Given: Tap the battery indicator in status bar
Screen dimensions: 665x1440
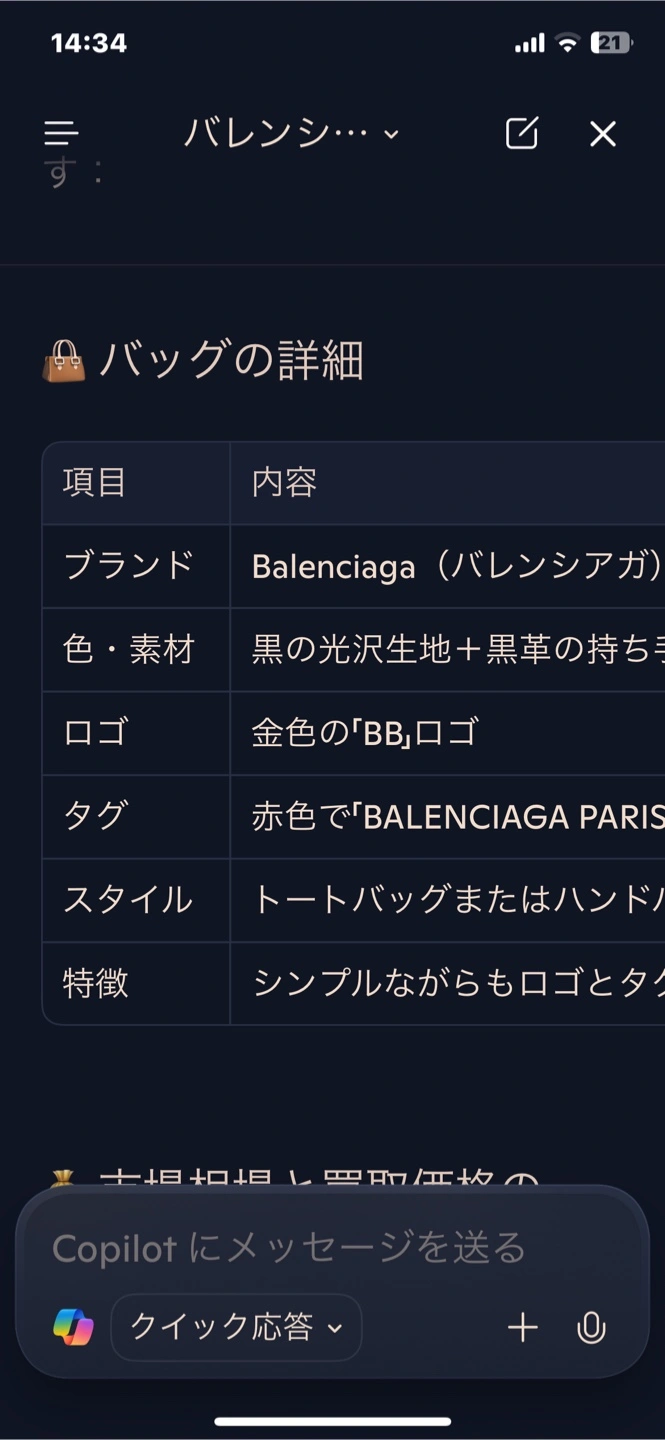Looking at the screenshot, I should (x=611, y=43).
